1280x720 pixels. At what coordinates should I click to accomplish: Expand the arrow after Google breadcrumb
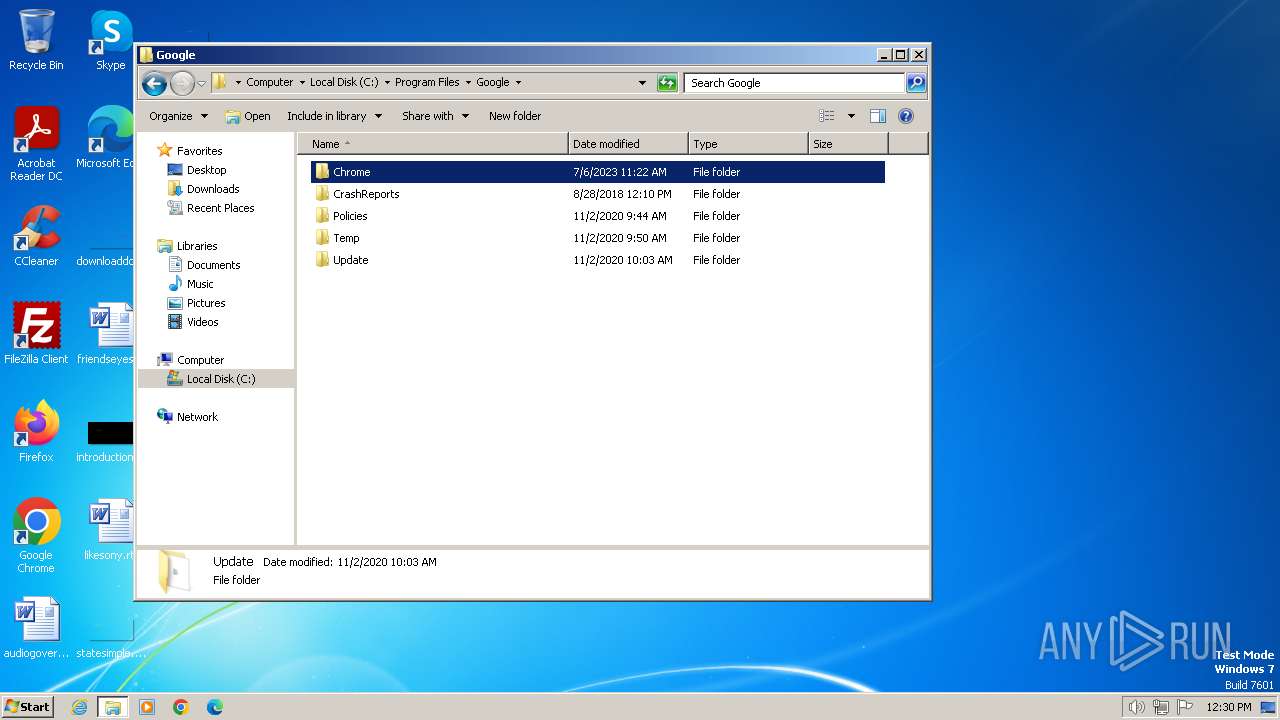point(518,83)
